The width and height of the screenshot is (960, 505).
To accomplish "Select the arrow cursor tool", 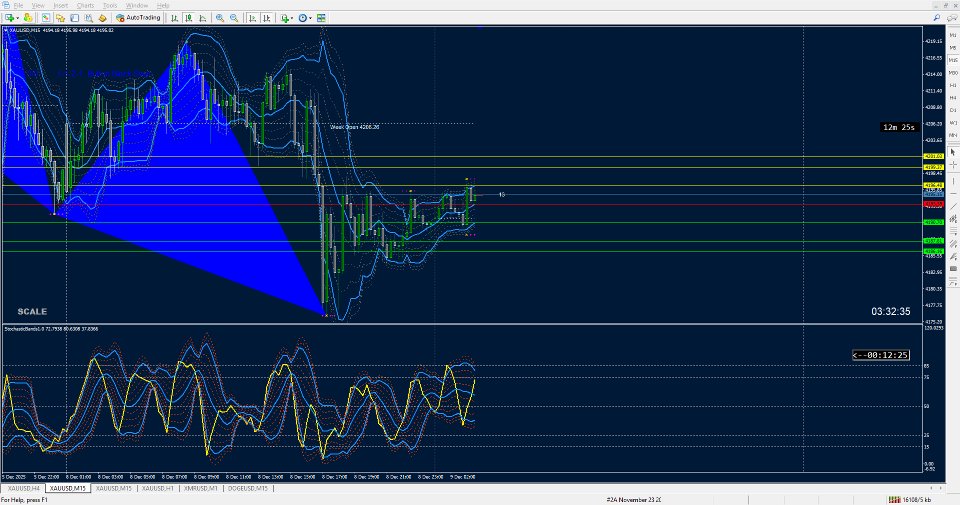I will point(953,152).
